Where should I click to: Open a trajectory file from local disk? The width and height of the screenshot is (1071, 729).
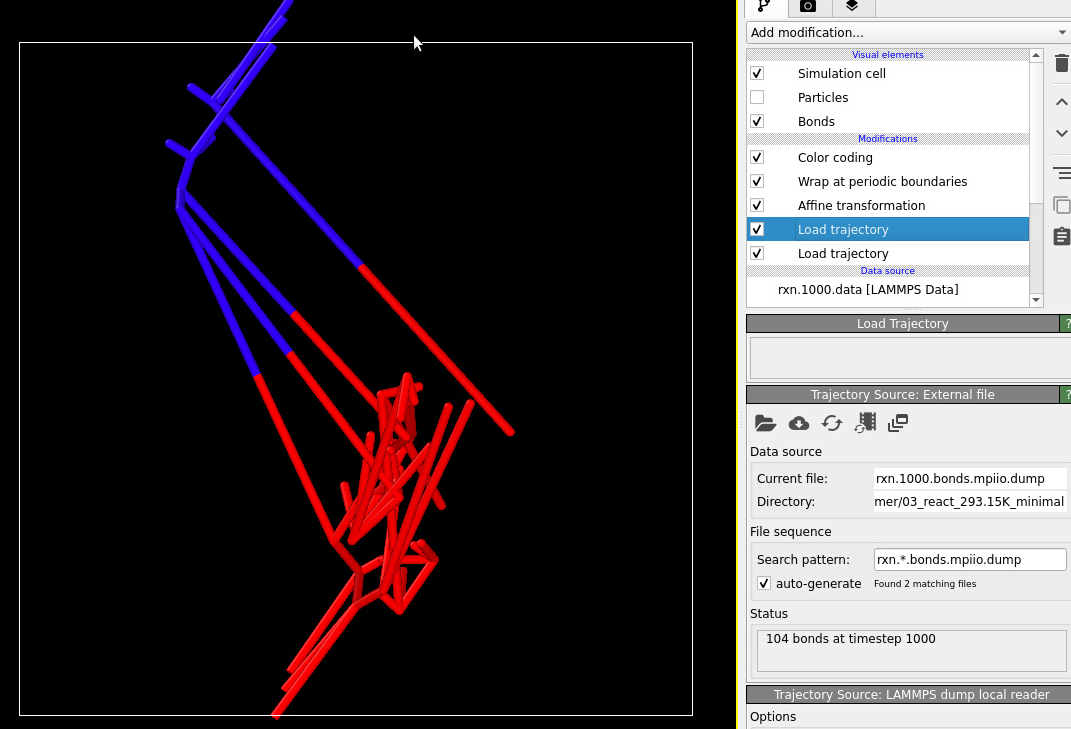tap(765, 423)
